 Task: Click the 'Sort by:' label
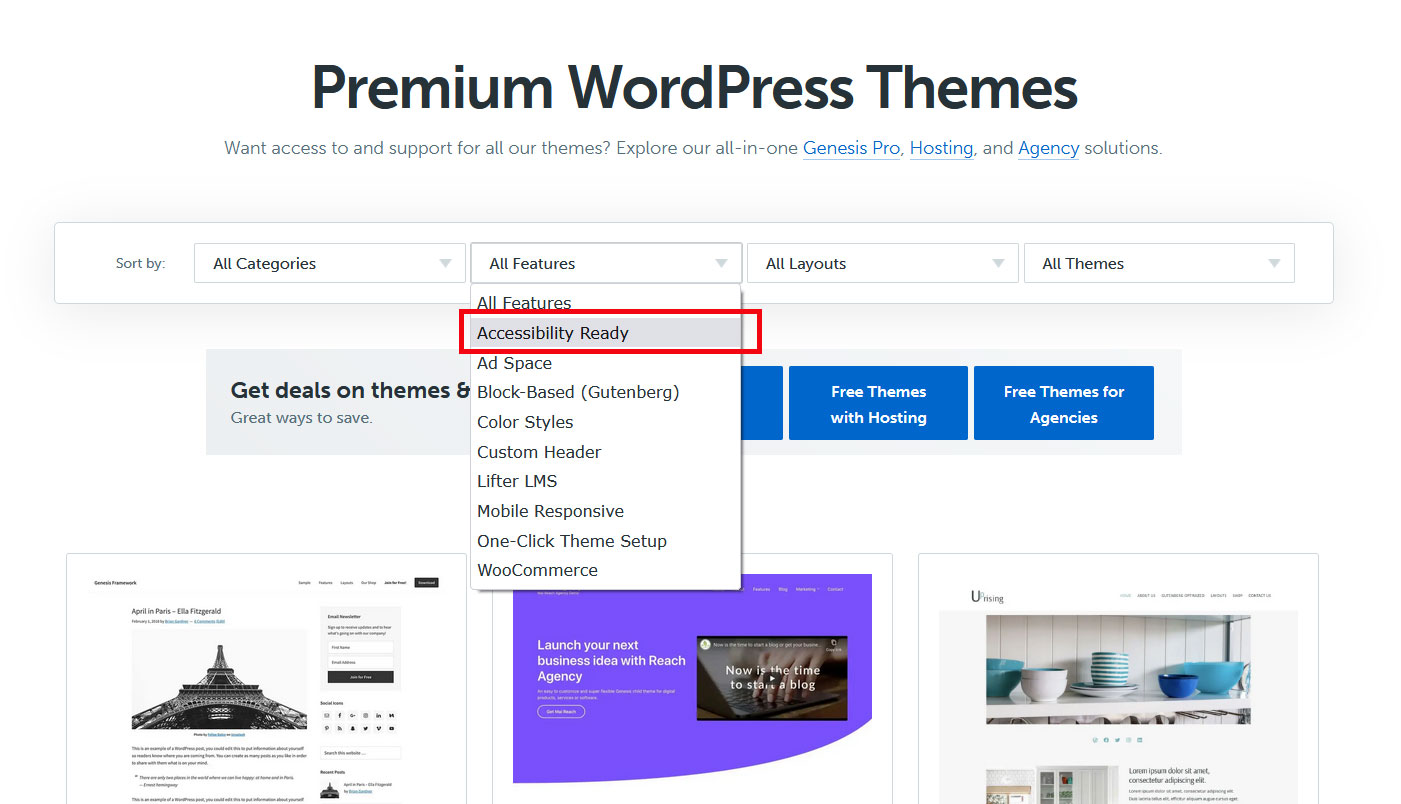[x=141, y=263]
